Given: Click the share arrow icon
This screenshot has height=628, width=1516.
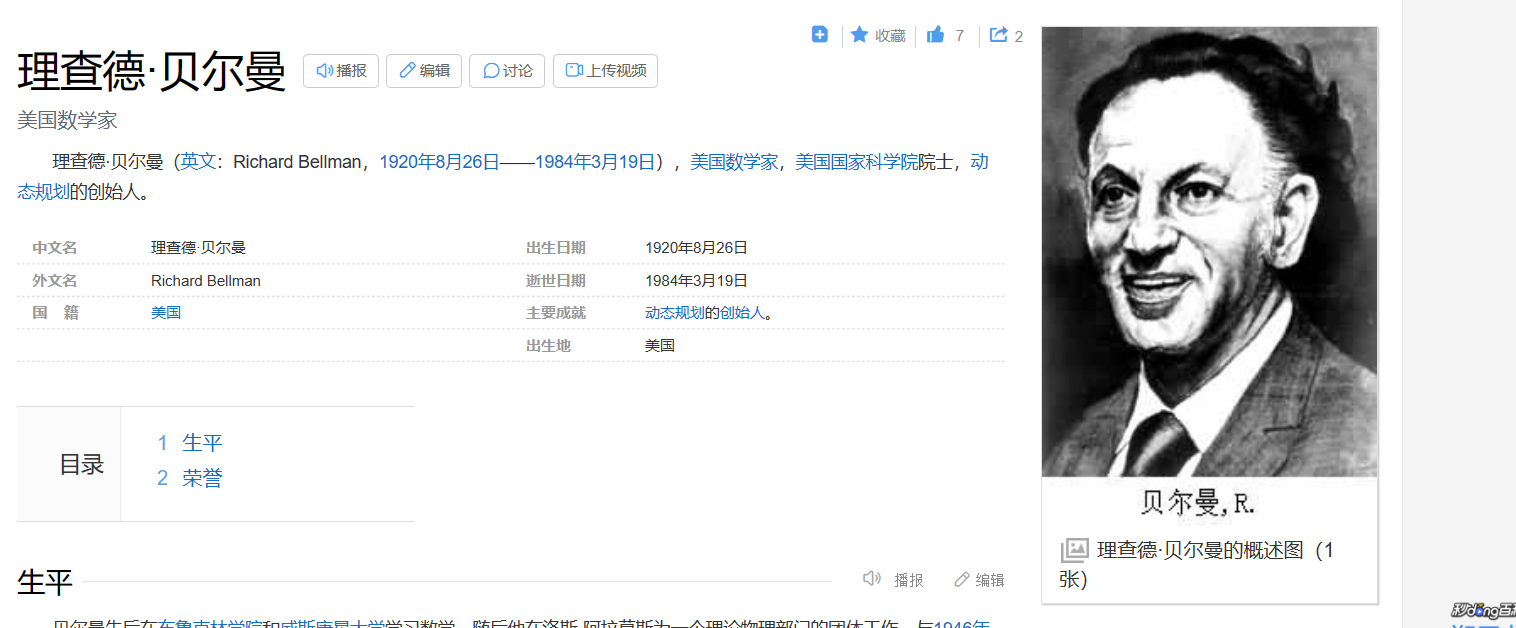Looking at the screenshot, I should pos(998,35).
